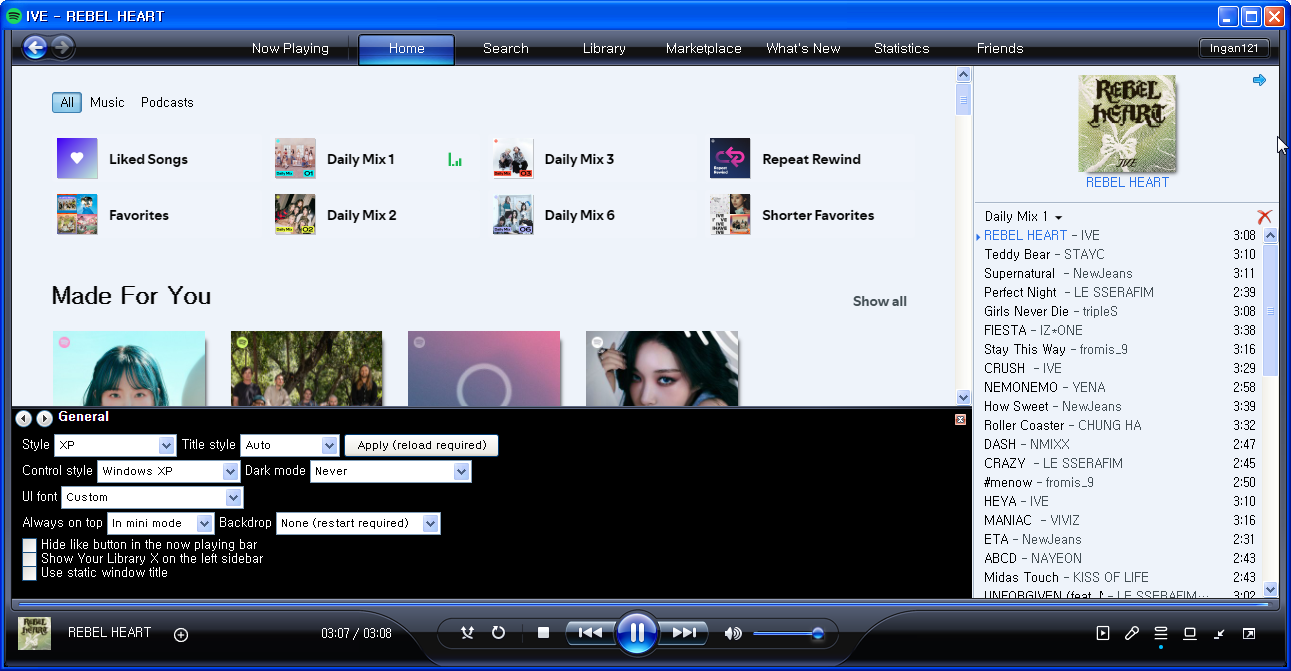Switch to the Now Playing tab

coord(290,48)
